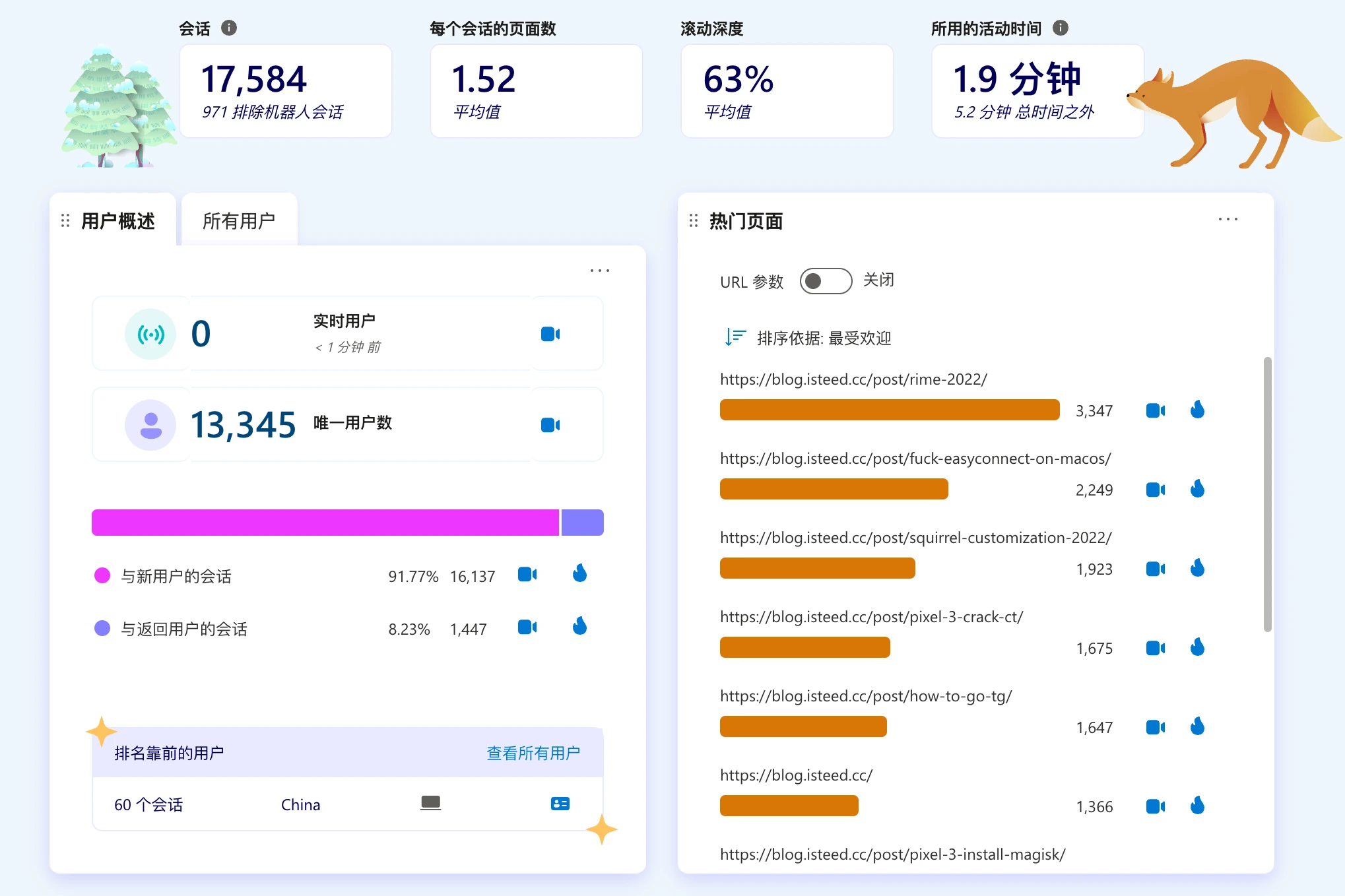The width and height of the screenshot is (1345, 896).
Task: Open recordings for 与返回用户的会话 row
Action: pos(527,627)
